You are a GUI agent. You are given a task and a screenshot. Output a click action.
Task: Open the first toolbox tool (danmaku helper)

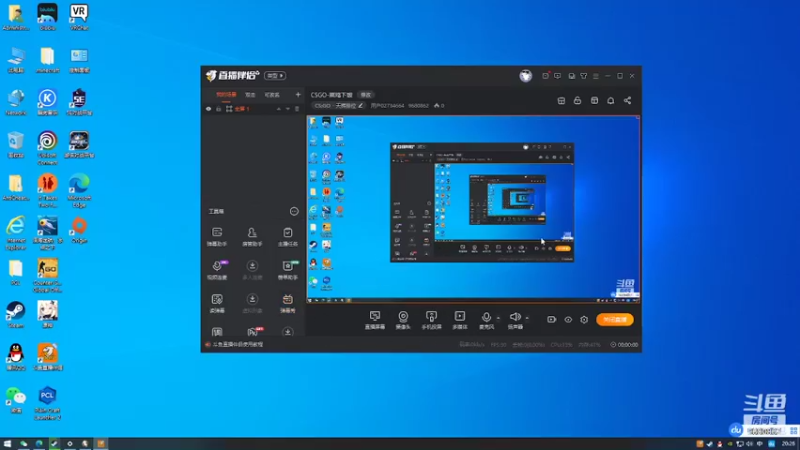217,237
